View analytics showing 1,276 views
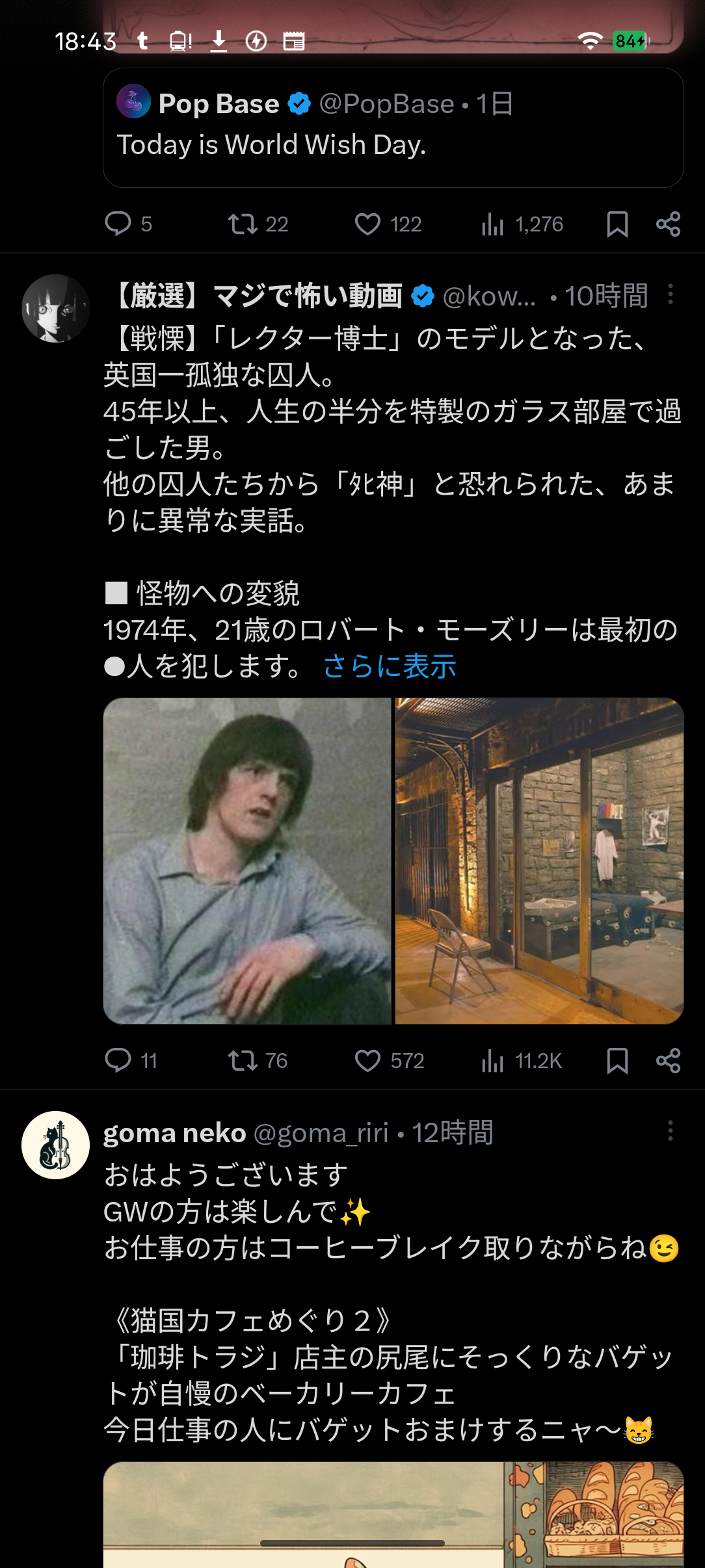 pyautogui.click(x=493, y=224)
